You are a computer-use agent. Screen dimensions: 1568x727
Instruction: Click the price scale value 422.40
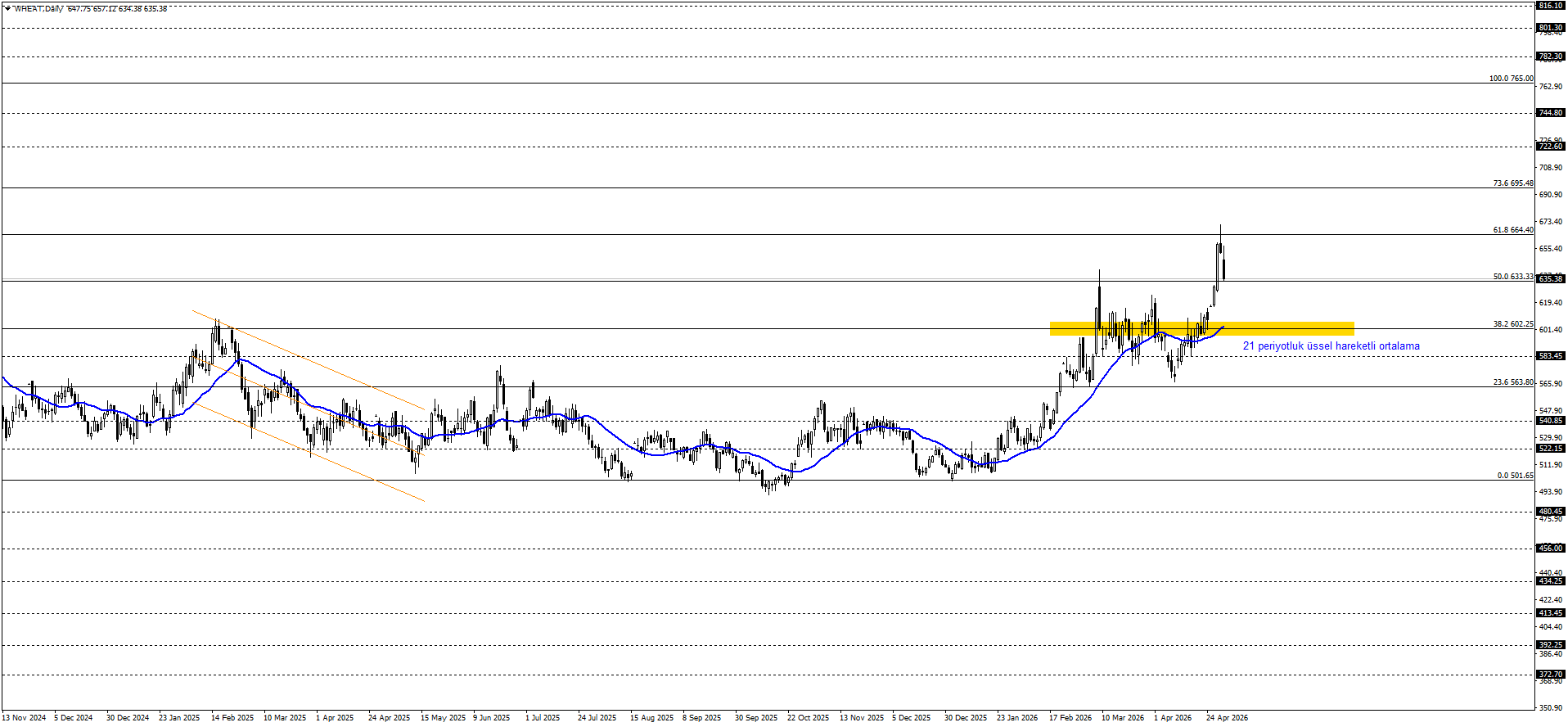coord(1551,600)
